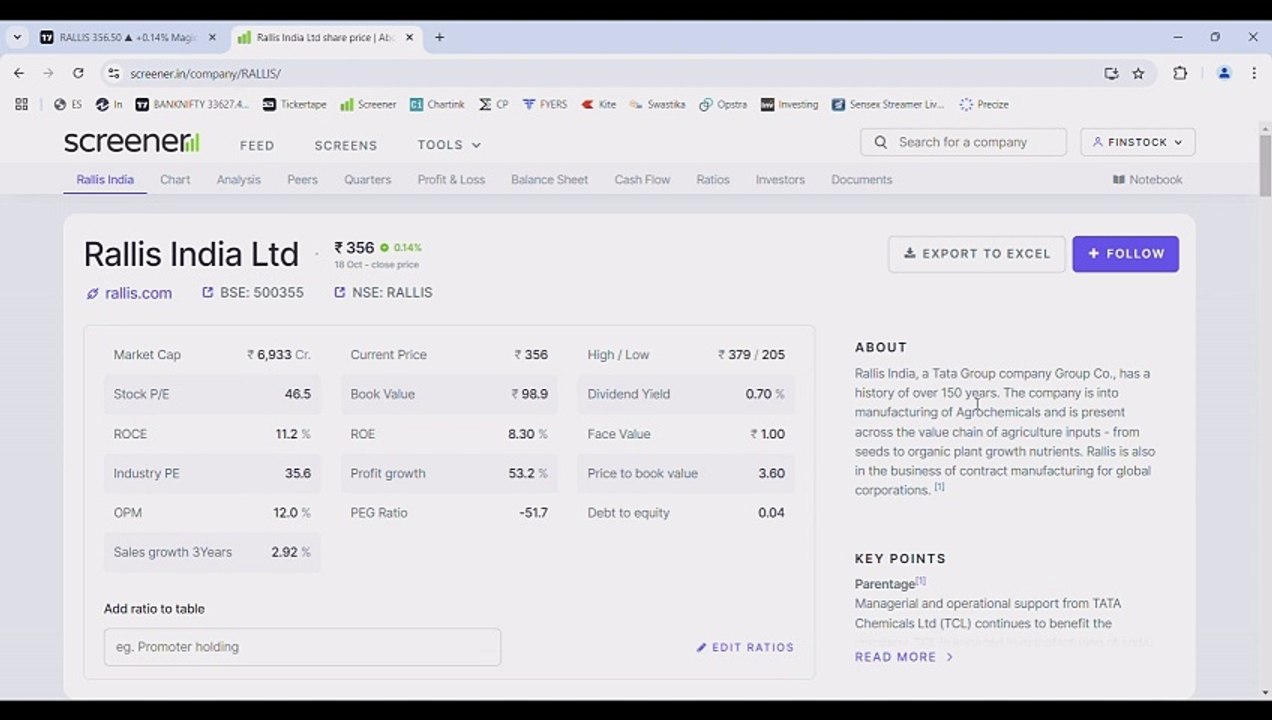
Task: Open the Precize bookmark
Action: click(x=984, y=104)
